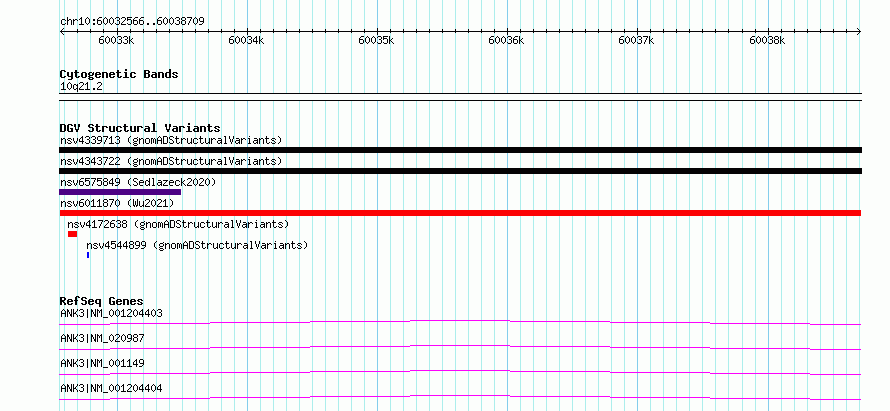Click the Cytogenetic Bands track title
The image size is (890, 411).
pyautogui.click(x=119, y=74)
